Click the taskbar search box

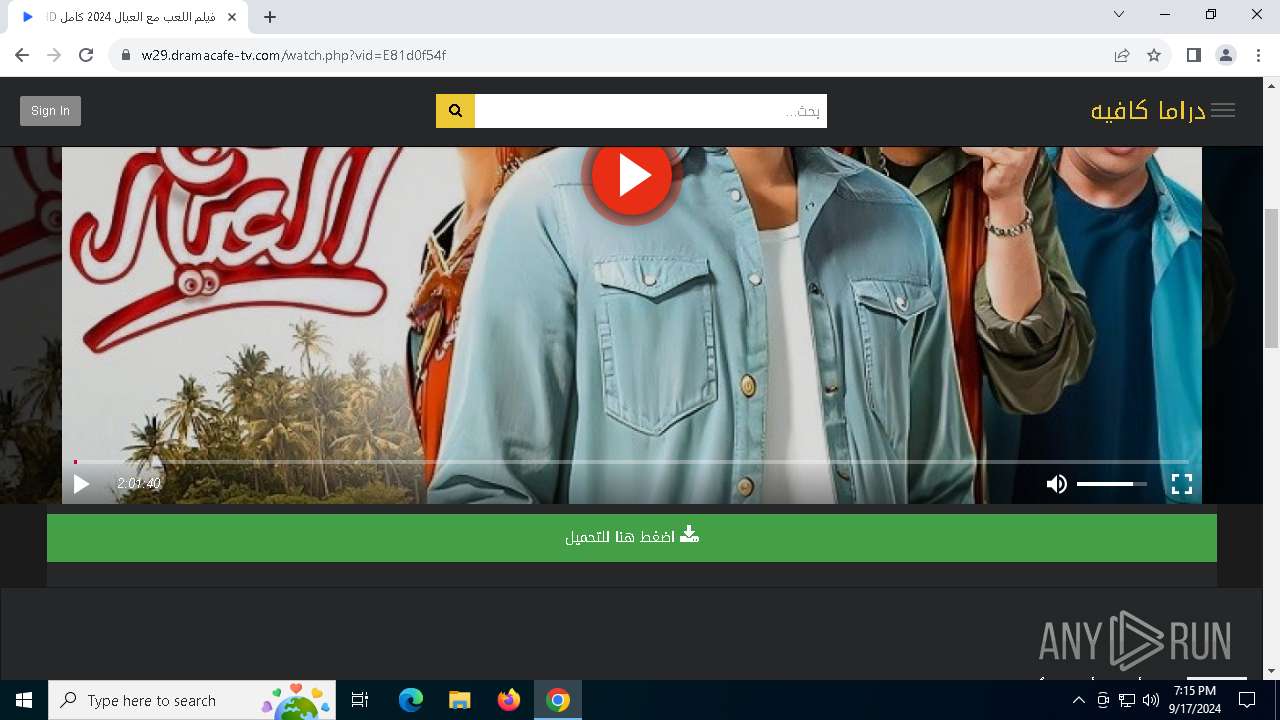tap(192, 700)
